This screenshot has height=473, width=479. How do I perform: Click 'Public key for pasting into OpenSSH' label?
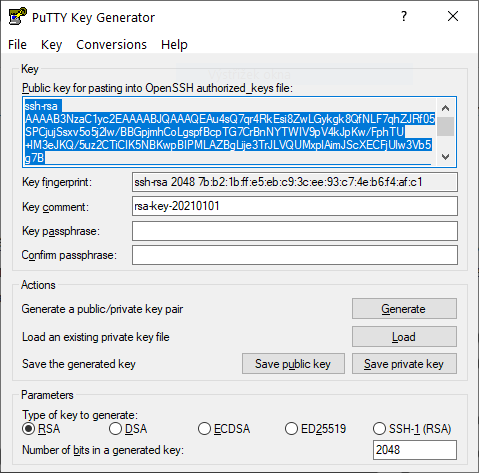(157, 88)
